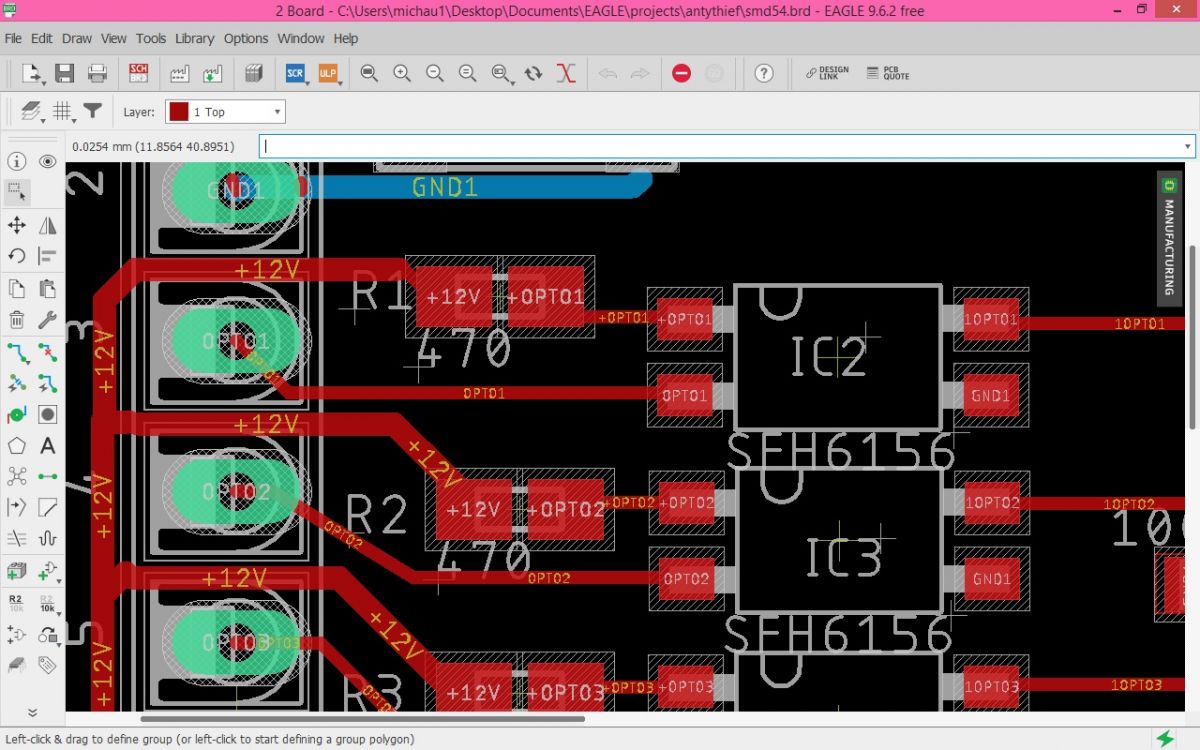Viewport: 1200px width, 750px height.
Task: Open the View menu
Action: point(114,39)
